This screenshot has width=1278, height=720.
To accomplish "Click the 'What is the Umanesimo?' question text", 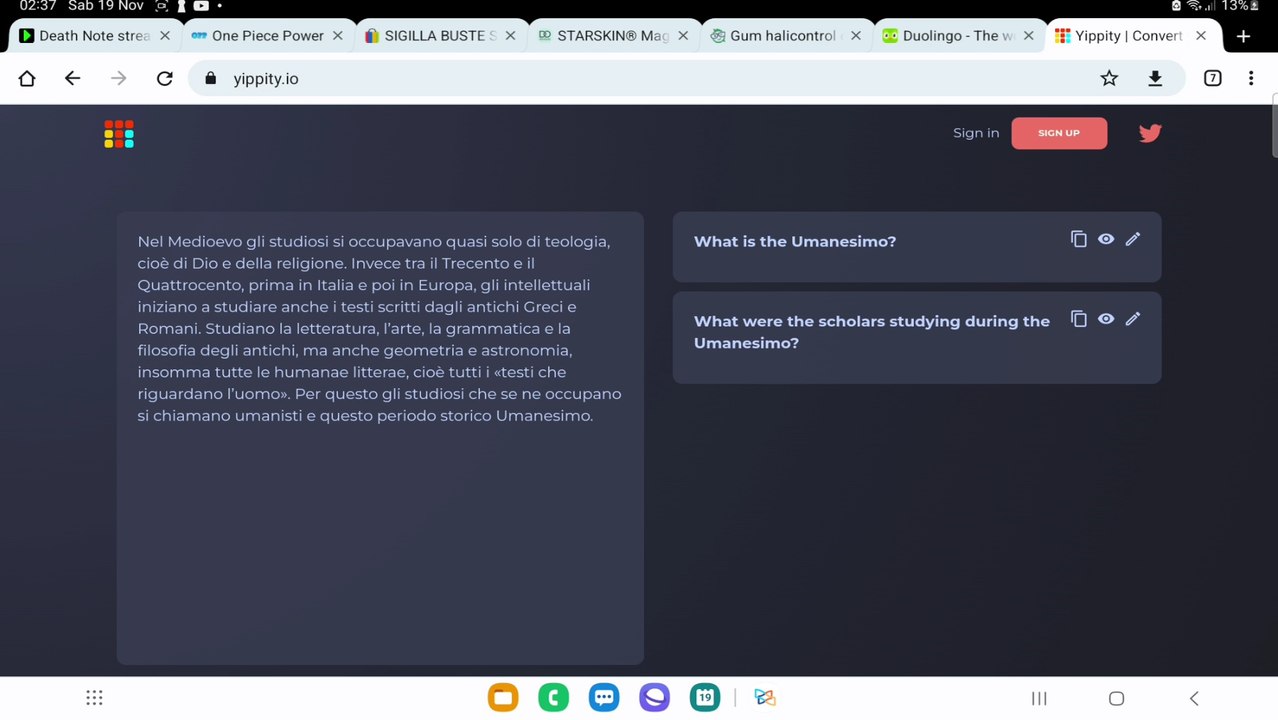I will click(795, 241).
